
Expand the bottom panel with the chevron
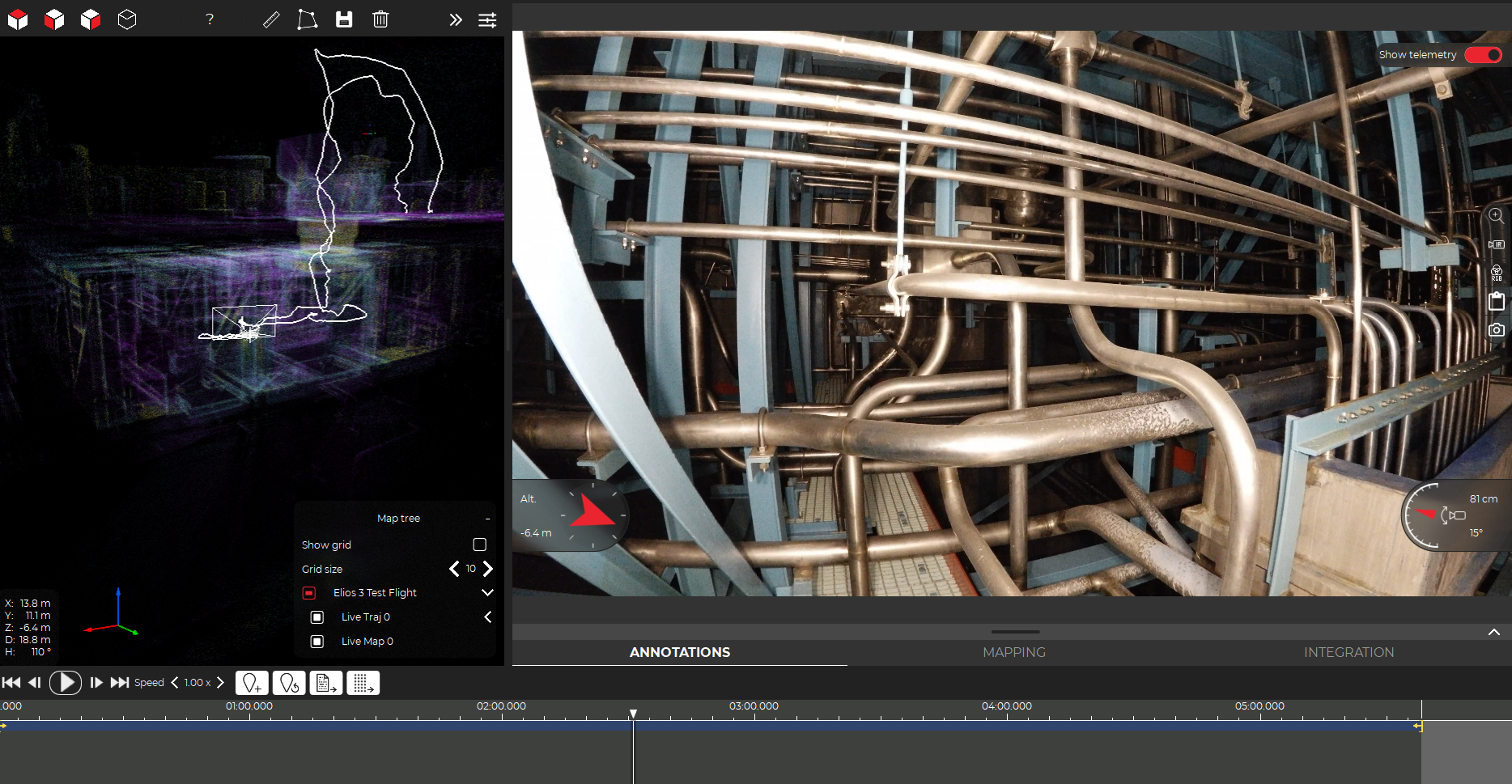pyautogui.click(x=1494, y=633)
